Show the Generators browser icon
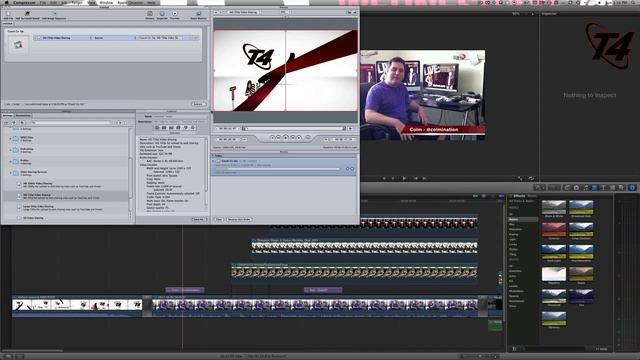640x360 pixels. click(612, 188)
